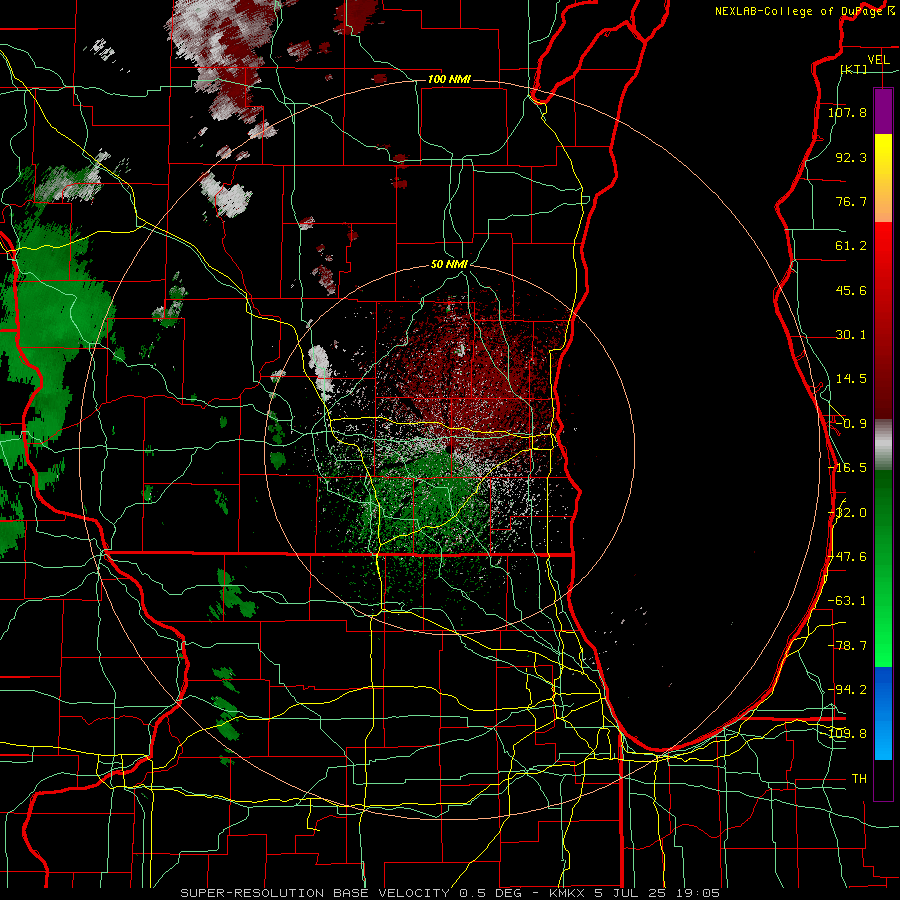Screen dimensions: 900x900
Task: Click the 50 NMI range ring label
Action: [449, 265]
